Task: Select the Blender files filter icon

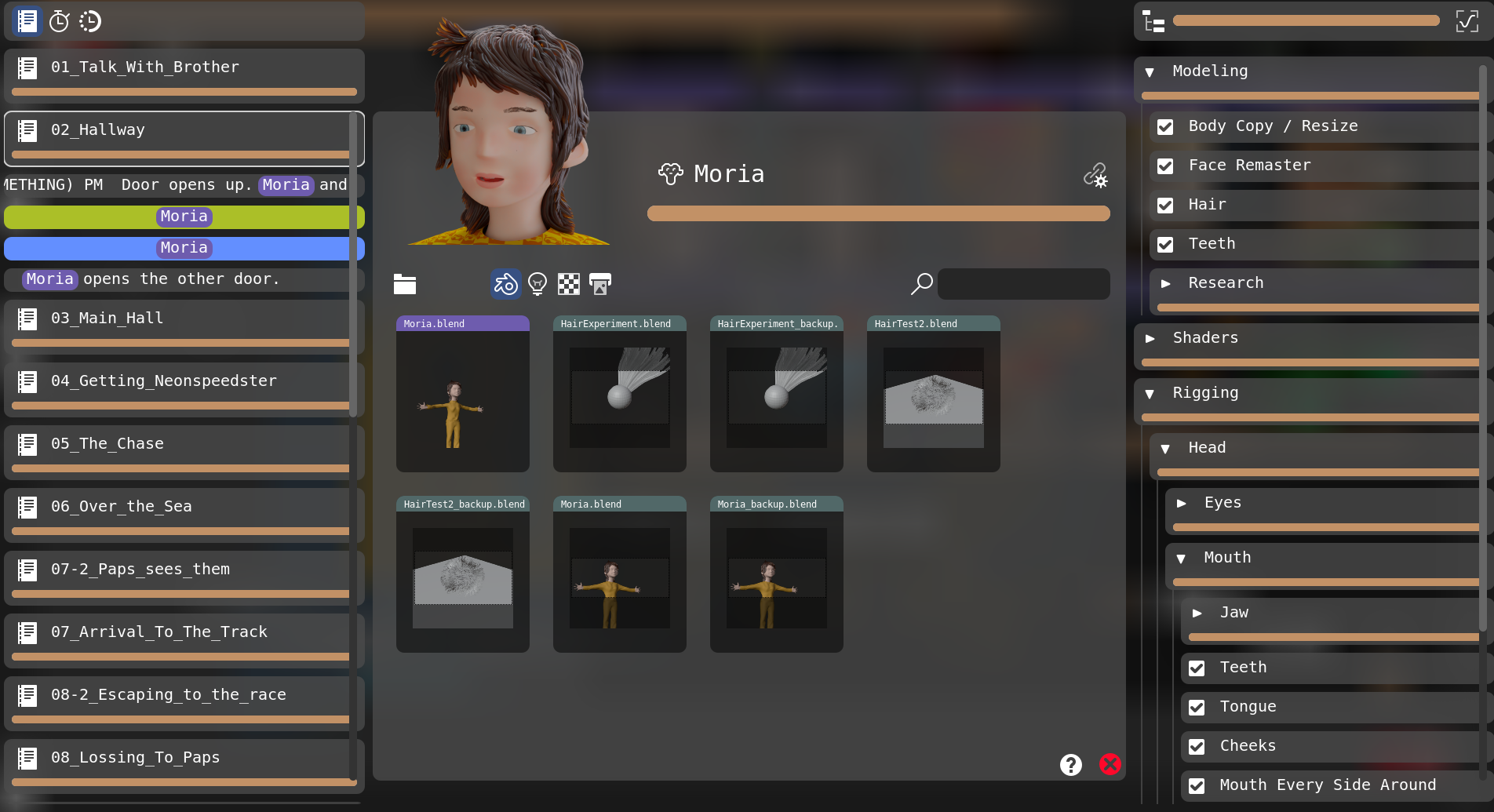Action: coord(506,284)
